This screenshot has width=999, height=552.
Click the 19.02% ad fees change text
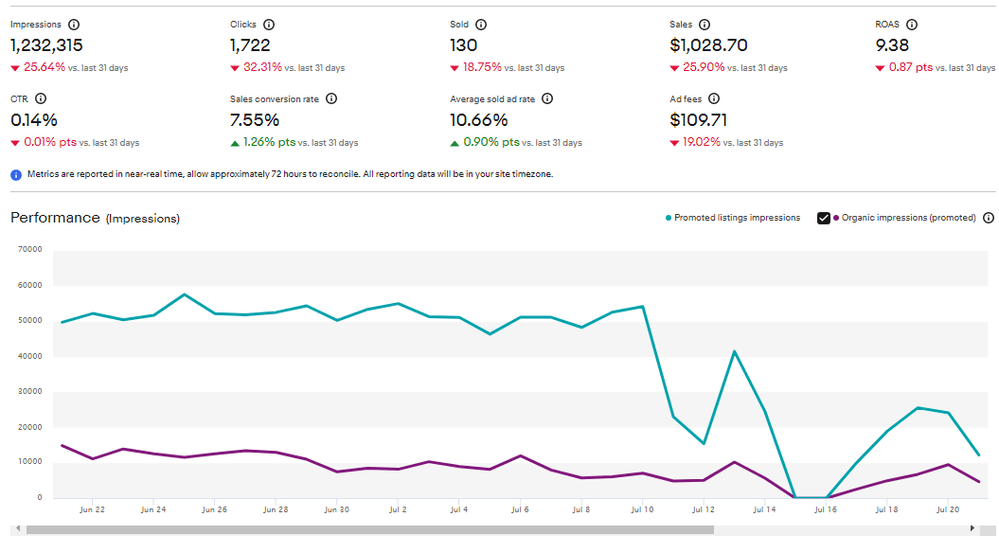701,142
